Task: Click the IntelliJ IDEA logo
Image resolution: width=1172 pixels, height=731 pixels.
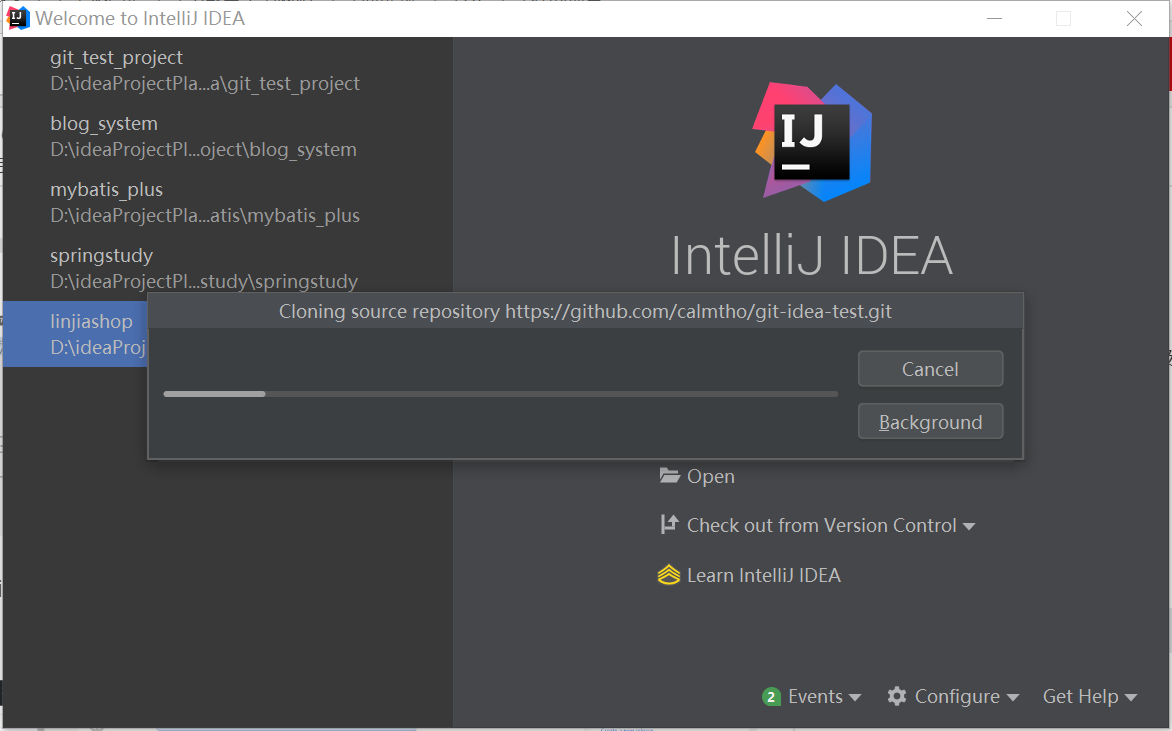Action: pos(812,142)
